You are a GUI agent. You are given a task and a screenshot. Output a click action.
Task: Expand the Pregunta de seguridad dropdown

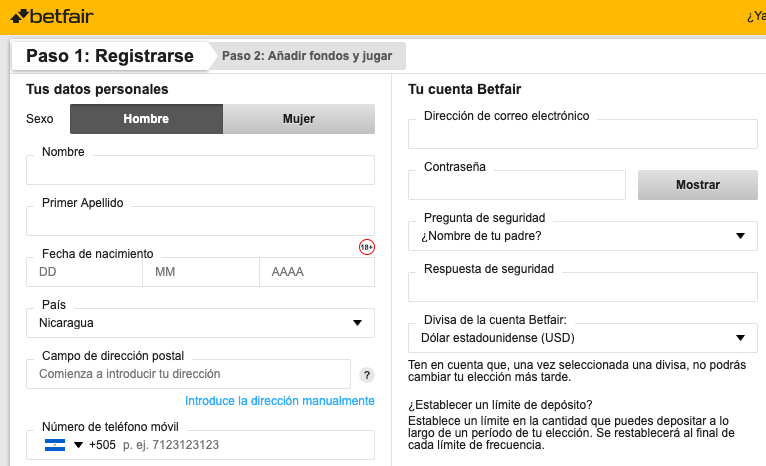coord(583,236)
